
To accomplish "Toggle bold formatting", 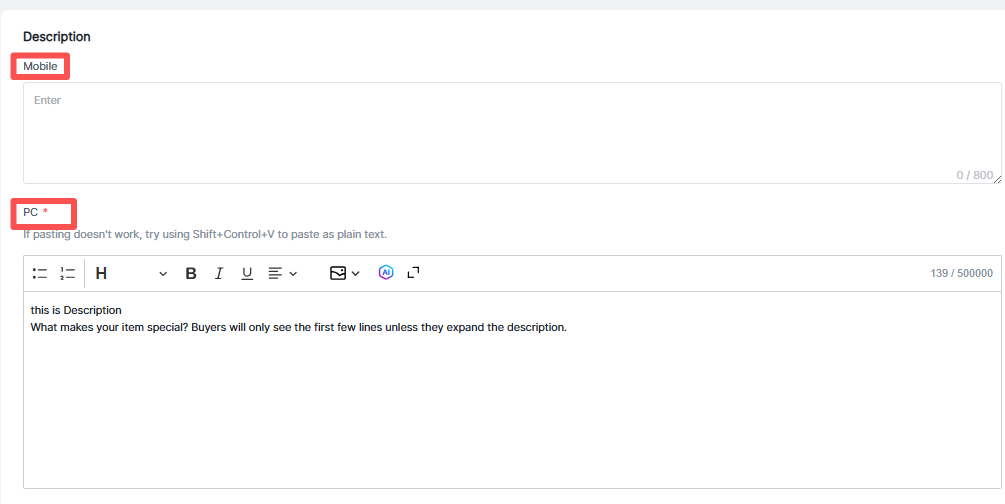I will click(191, 273).
